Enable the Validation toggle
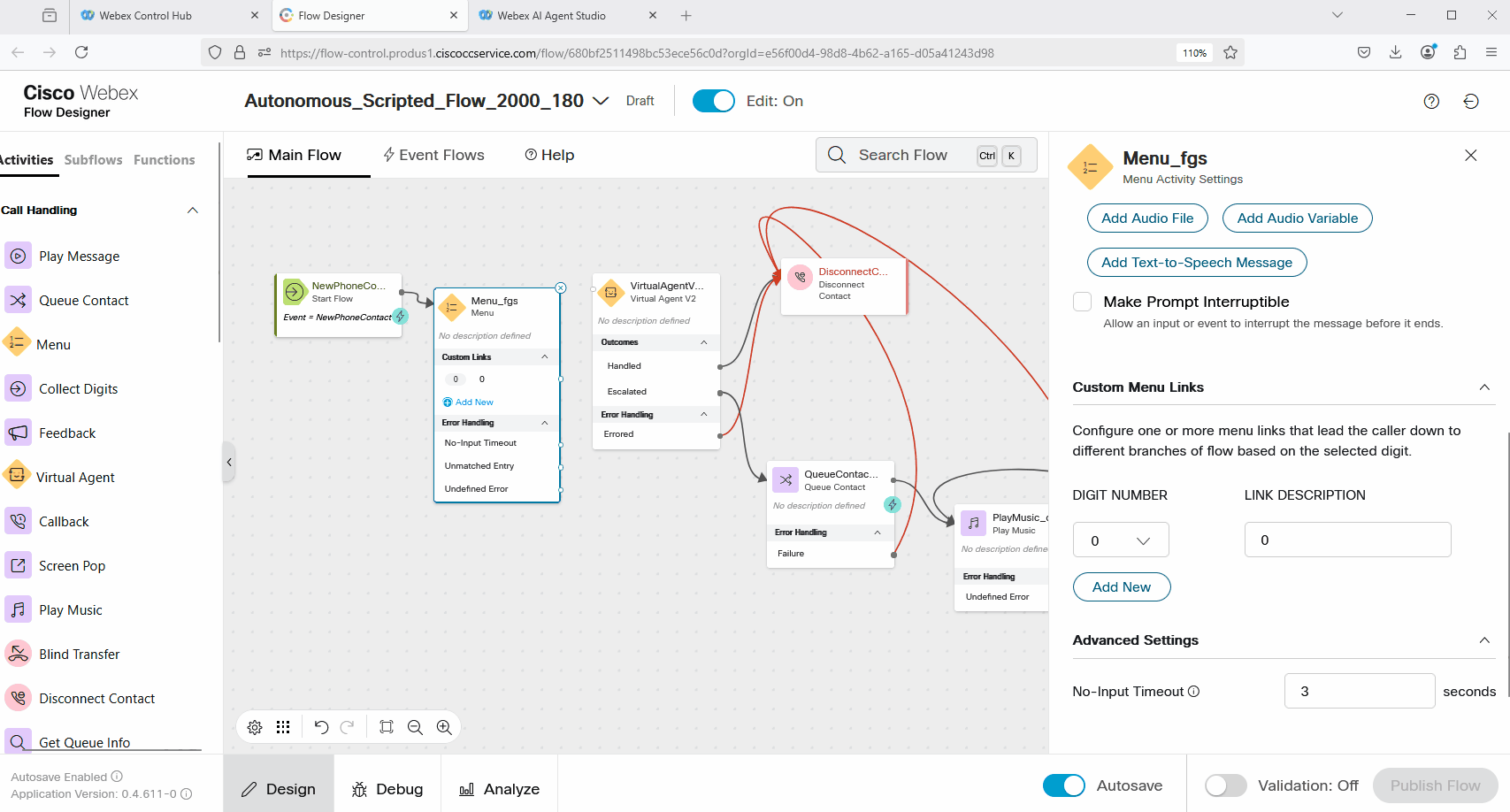The width and height of the screenshot is (1510, 812). pos(1225,785)
